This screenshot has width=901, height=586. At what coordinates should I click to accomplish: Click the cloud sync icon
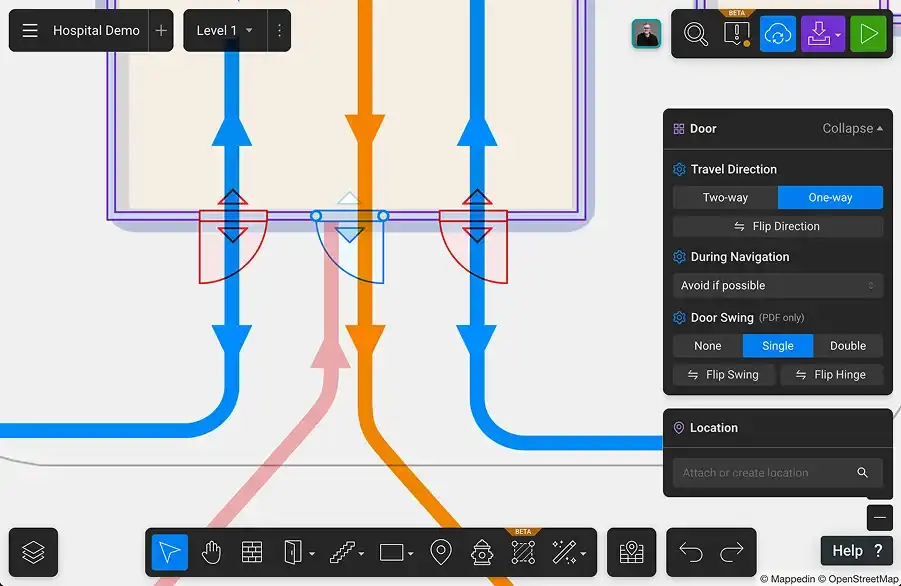[x=777, y=34]
